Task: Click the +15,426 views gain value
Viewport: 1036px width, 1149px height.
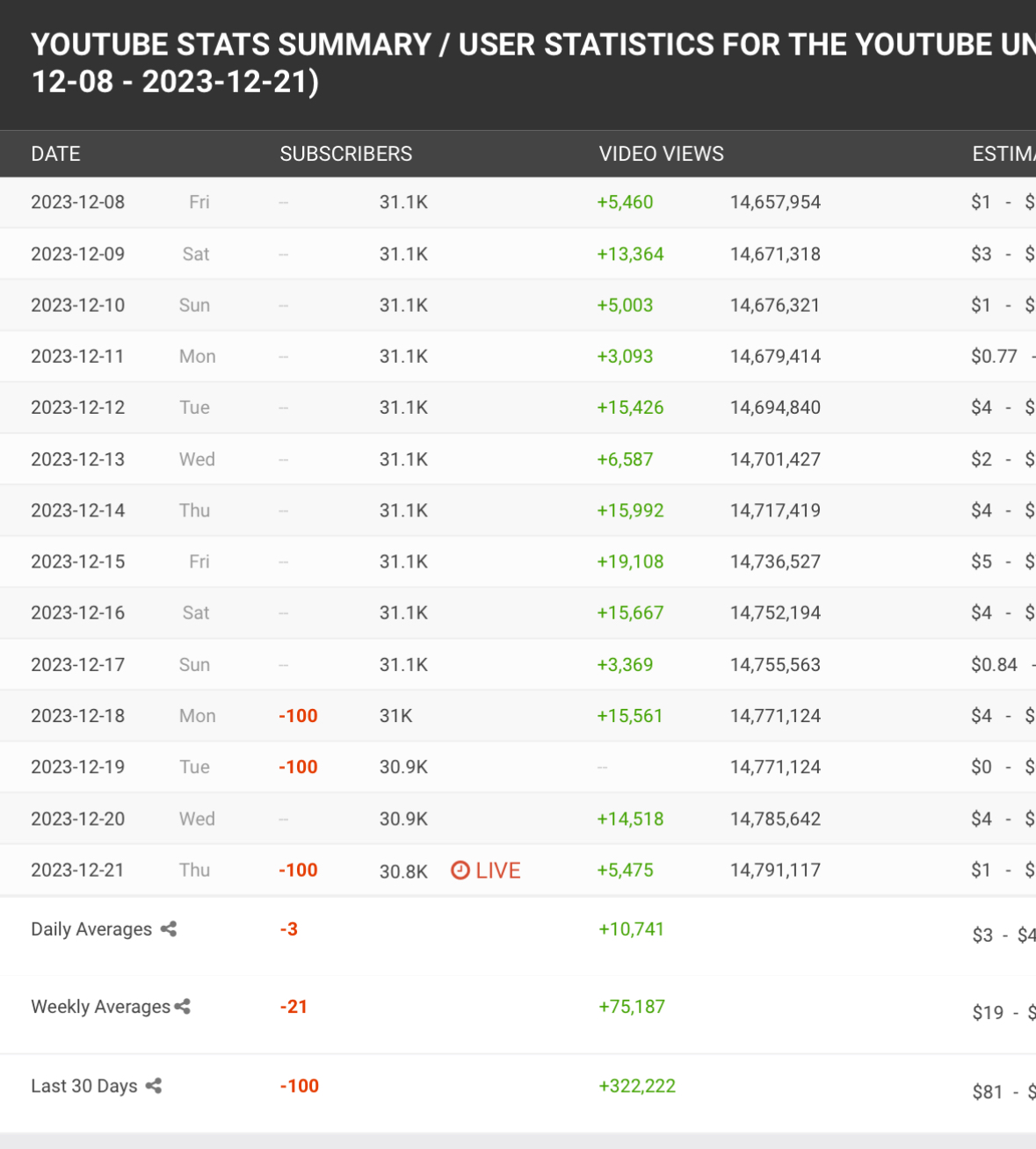Action: point(630,407)
